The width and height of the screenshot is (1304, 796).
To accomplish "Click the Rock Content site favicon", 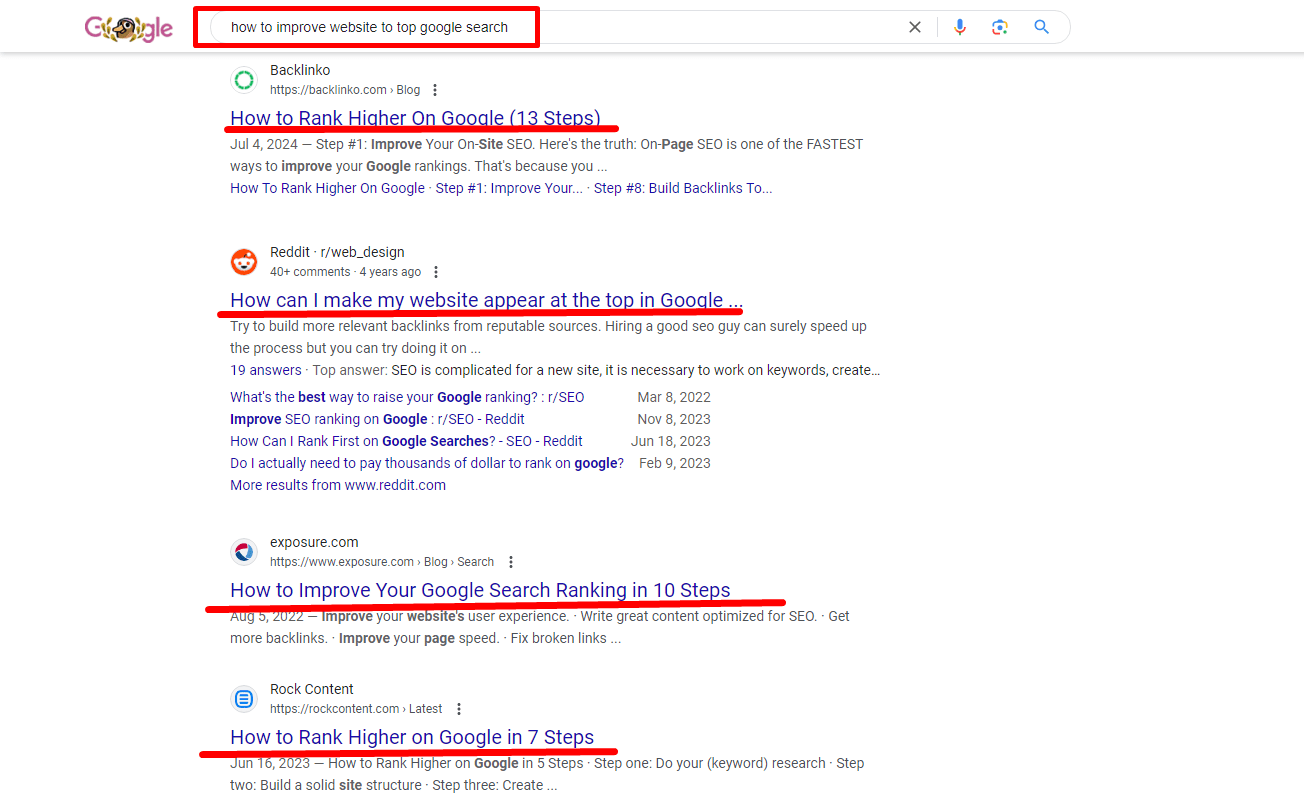I will click(244, 699).
